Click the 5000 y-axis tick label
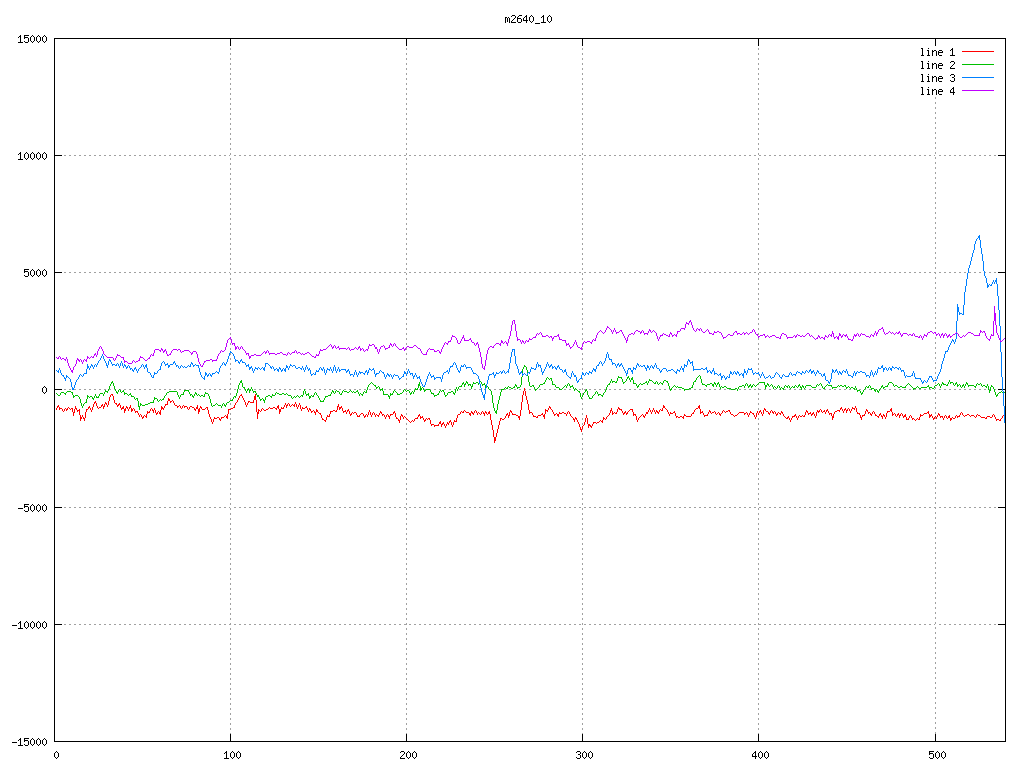This screenshot has width=1024, height=768. 36,273
